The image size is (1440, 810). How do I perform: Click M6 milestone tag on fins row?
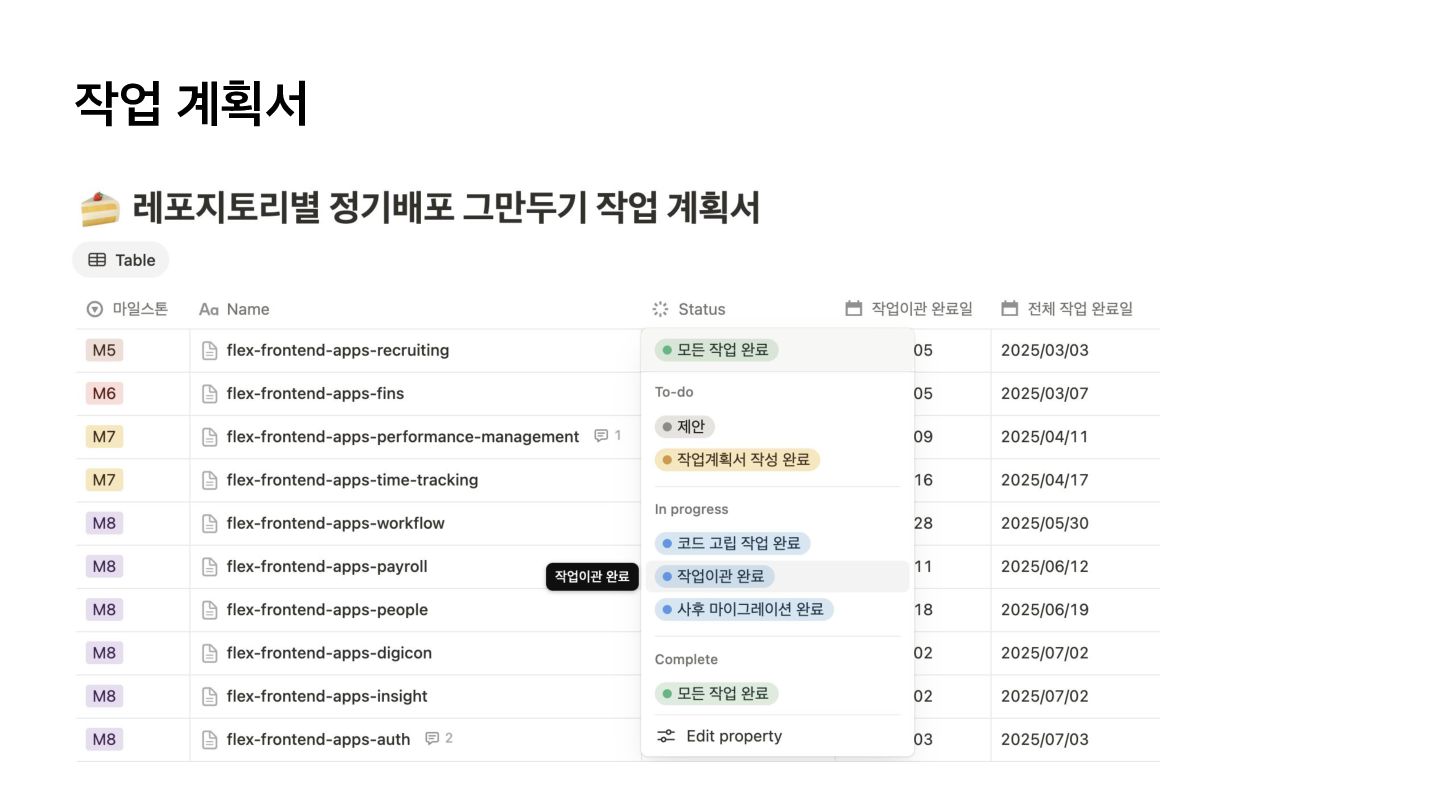(104, 393)
